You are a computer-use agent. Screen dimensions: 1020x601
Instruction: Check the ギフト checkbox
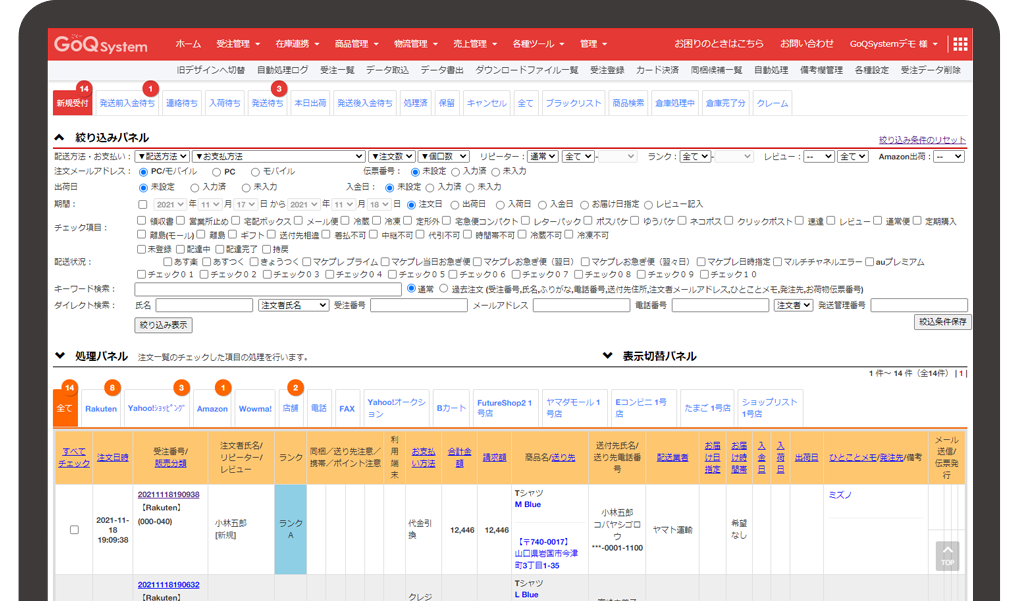coord(232,234)
